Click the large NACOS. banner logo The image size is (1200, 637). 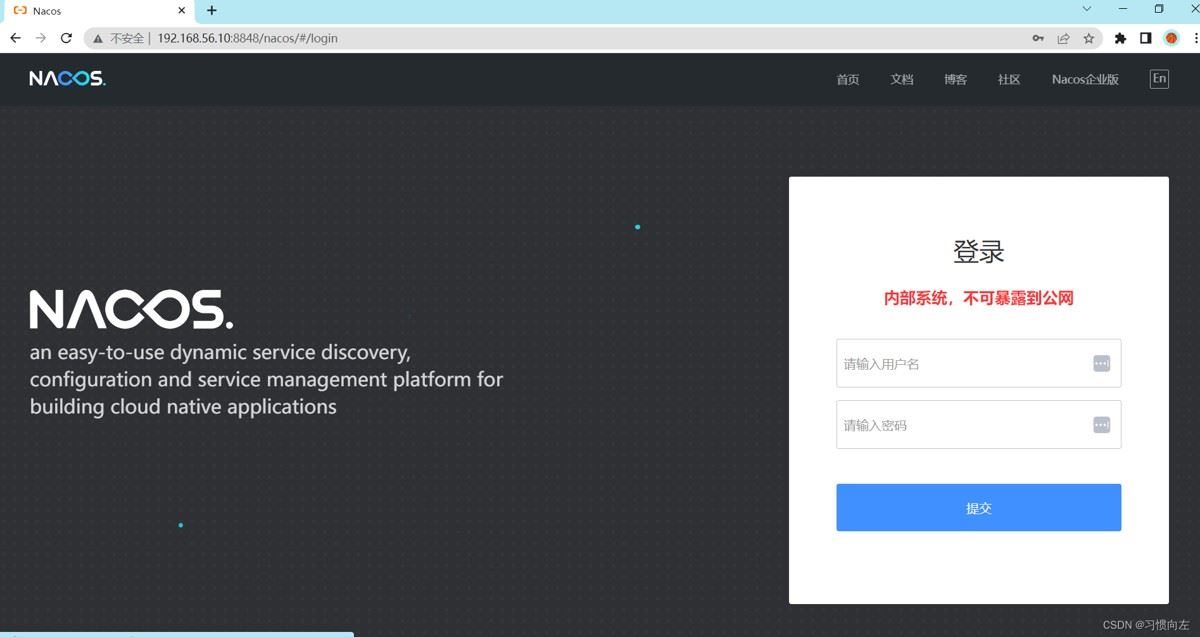click(x=131, y=310)
